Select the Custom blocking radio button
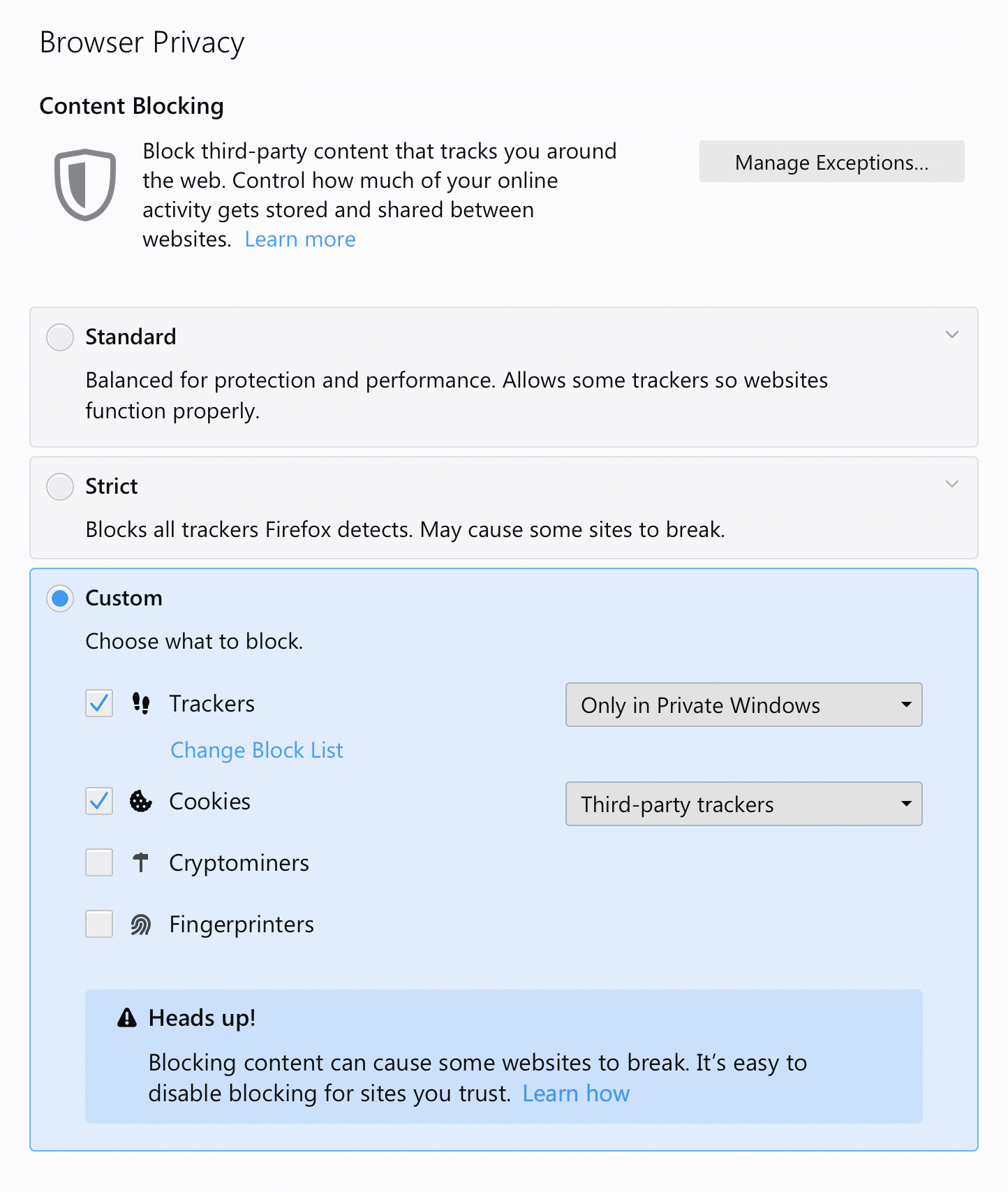Viewport: 1008px width, 1192px height. [60, 598]
